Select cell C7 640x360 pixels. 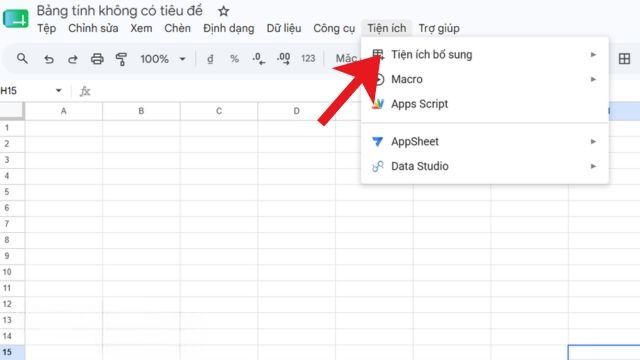pos(219,224)
